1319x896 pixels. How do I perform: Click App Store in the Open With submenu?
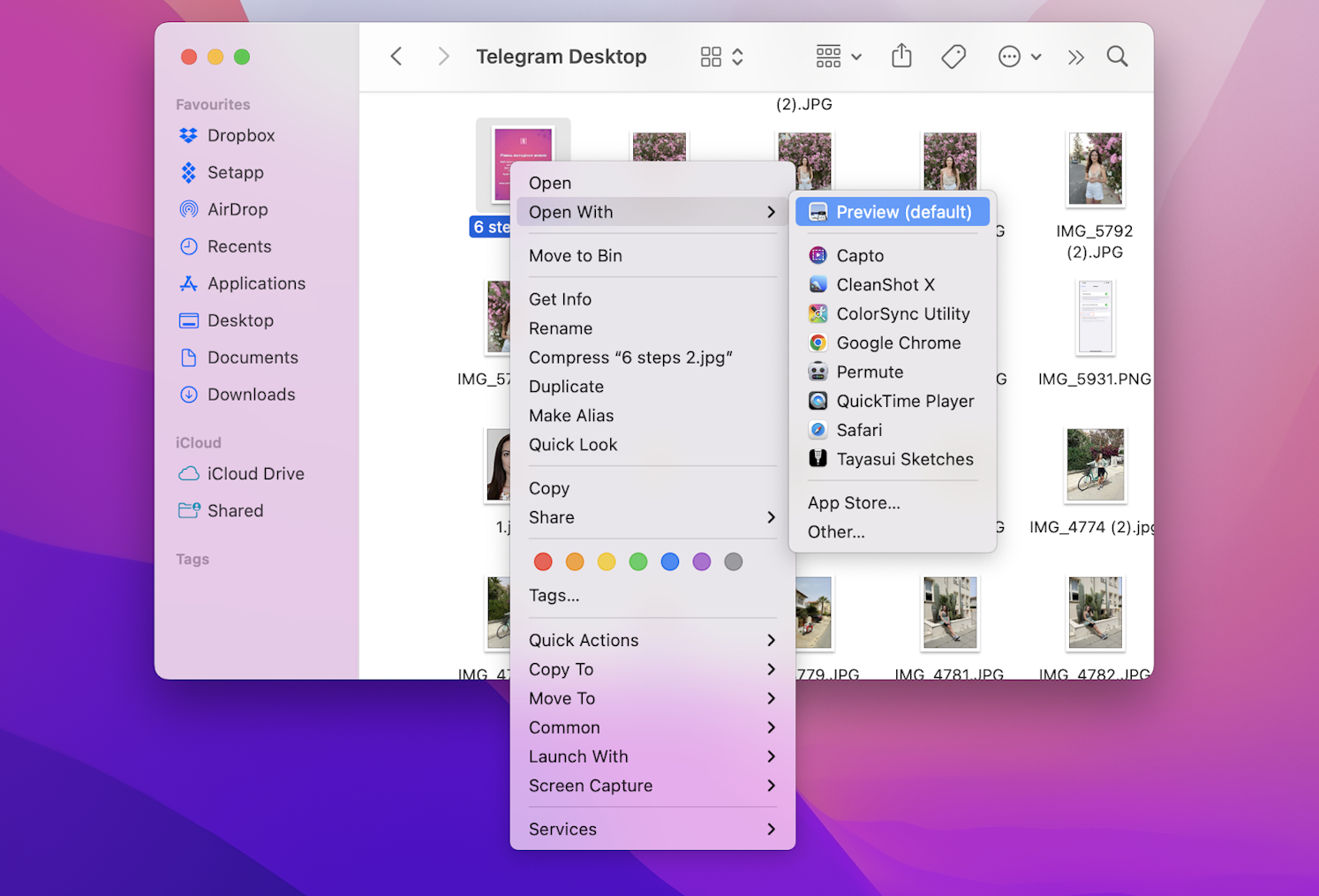pyautogui.click(x=853, y=502)
